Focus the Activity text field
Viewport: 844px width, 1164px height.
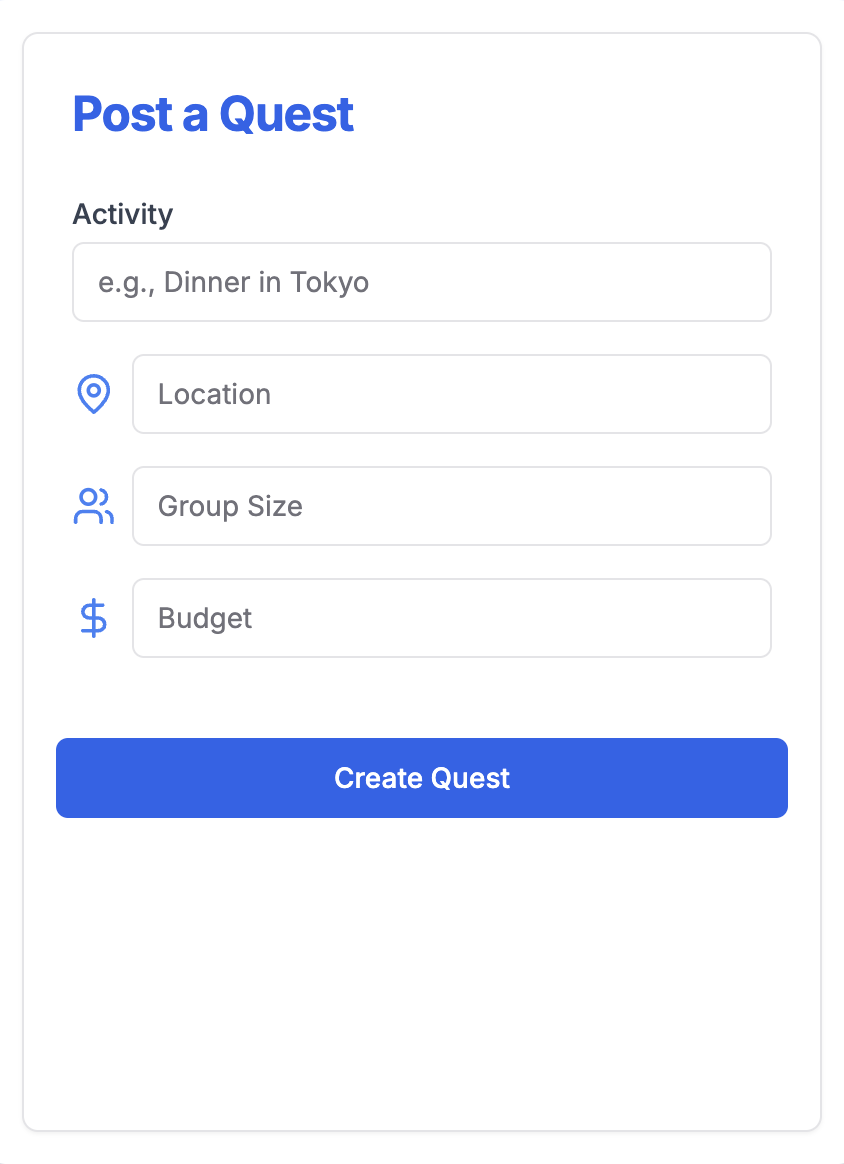[422, 282]
